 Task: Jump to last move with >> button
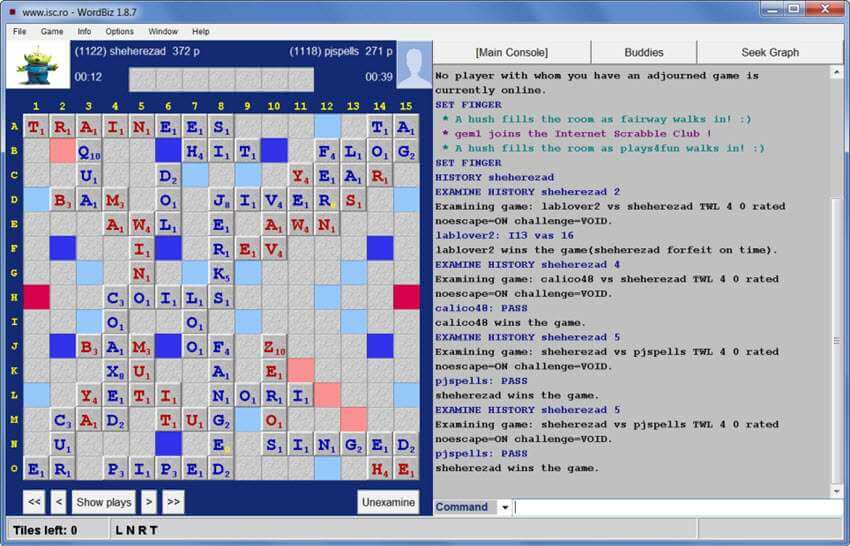[173, 502]
